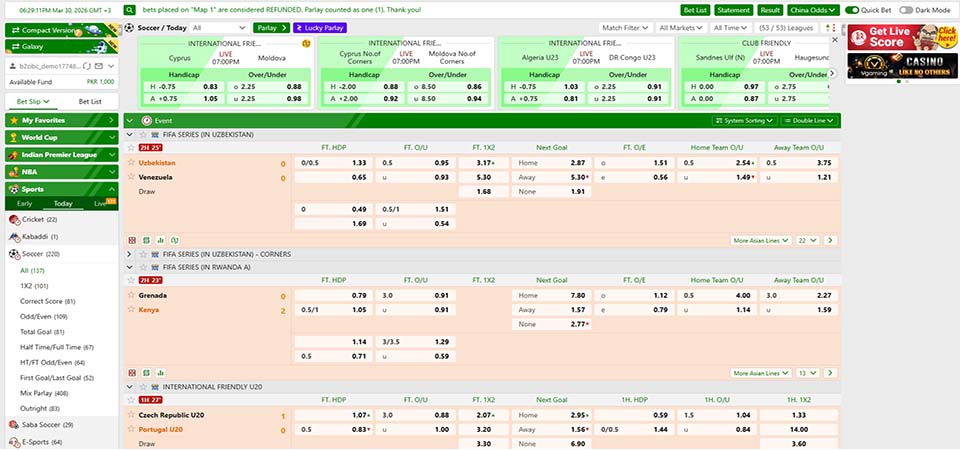Screen dimensions: 960x450
Task: Open the System Sorting dropdown
Action: point(745,121)
